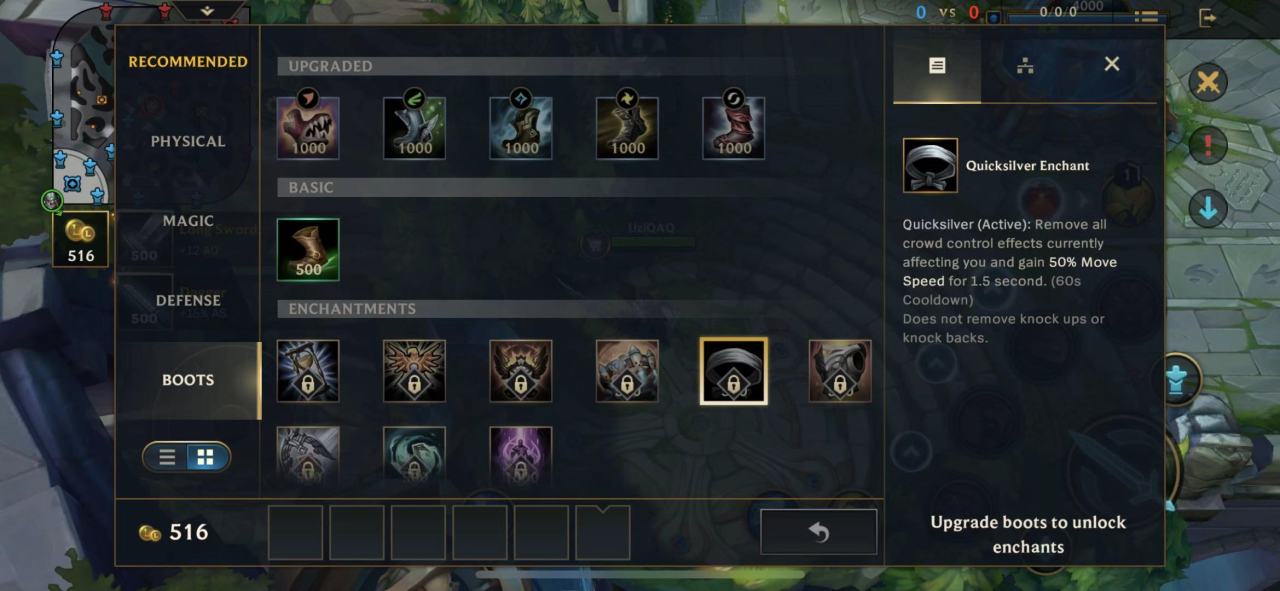1280x591 pixels.
Task: Select the first empty inventory slot
Action: pyautogui.click(x=296, y=533)
